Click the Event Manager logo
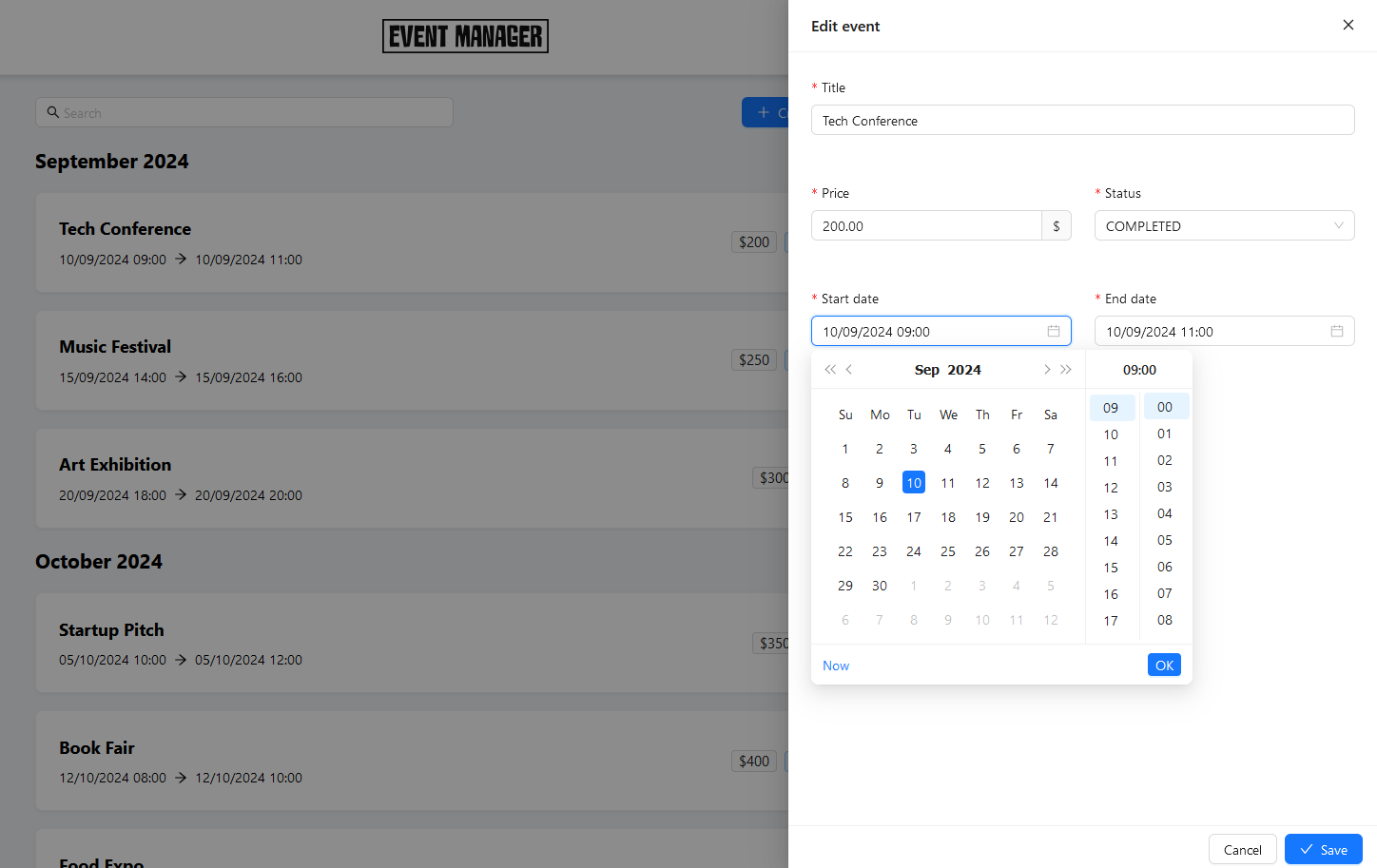 (465, 36)
